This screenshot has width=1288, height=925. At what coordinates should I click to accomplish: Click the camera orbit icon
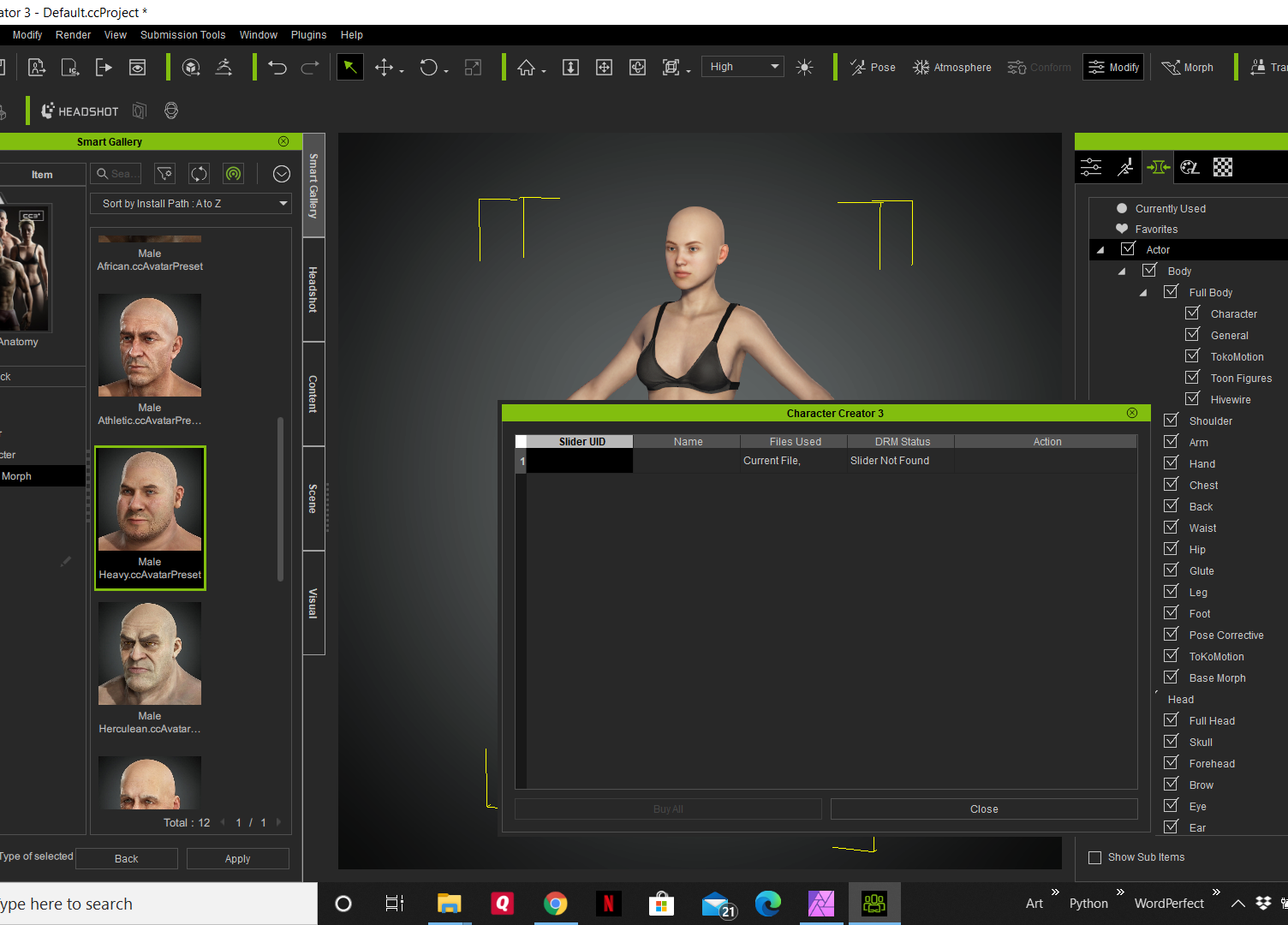[x=637, y=67]
